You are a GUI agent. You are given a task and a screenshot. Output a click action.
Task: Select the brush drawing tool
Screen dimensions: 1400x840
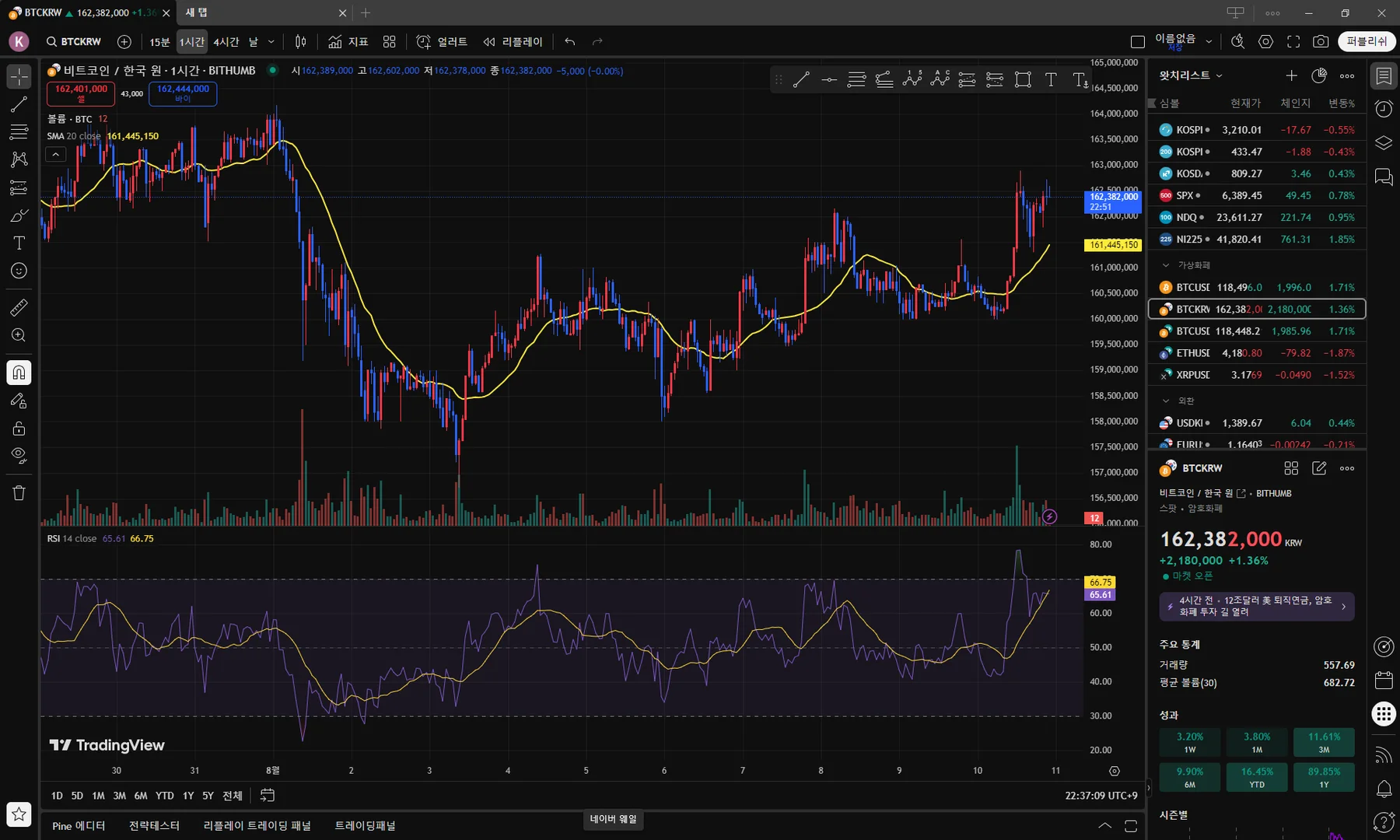[x=19, y=215]
